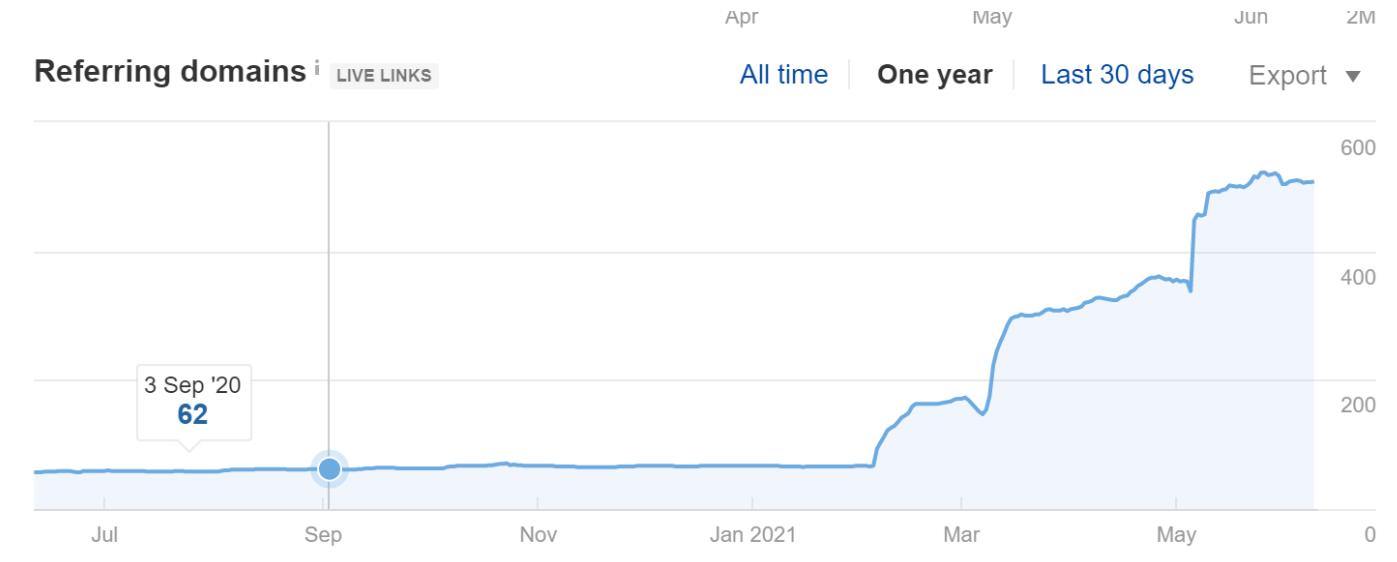This screenshot has height=562, width=1397.
Task: Click the Nov label on the x-axis
Action: click(x=538, y=536)
